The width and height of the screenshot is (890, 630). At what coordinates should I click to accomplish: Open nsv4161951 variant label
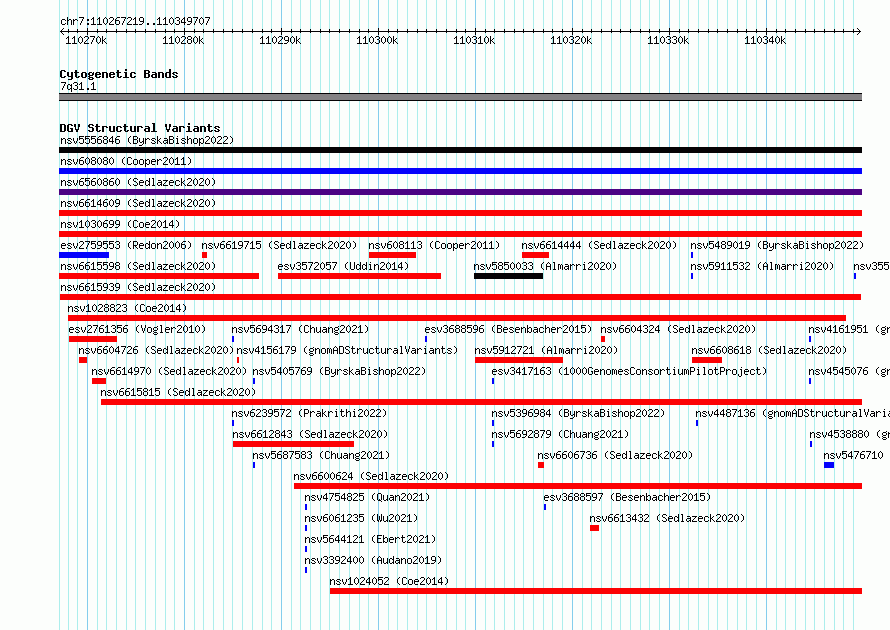point(849,329)
